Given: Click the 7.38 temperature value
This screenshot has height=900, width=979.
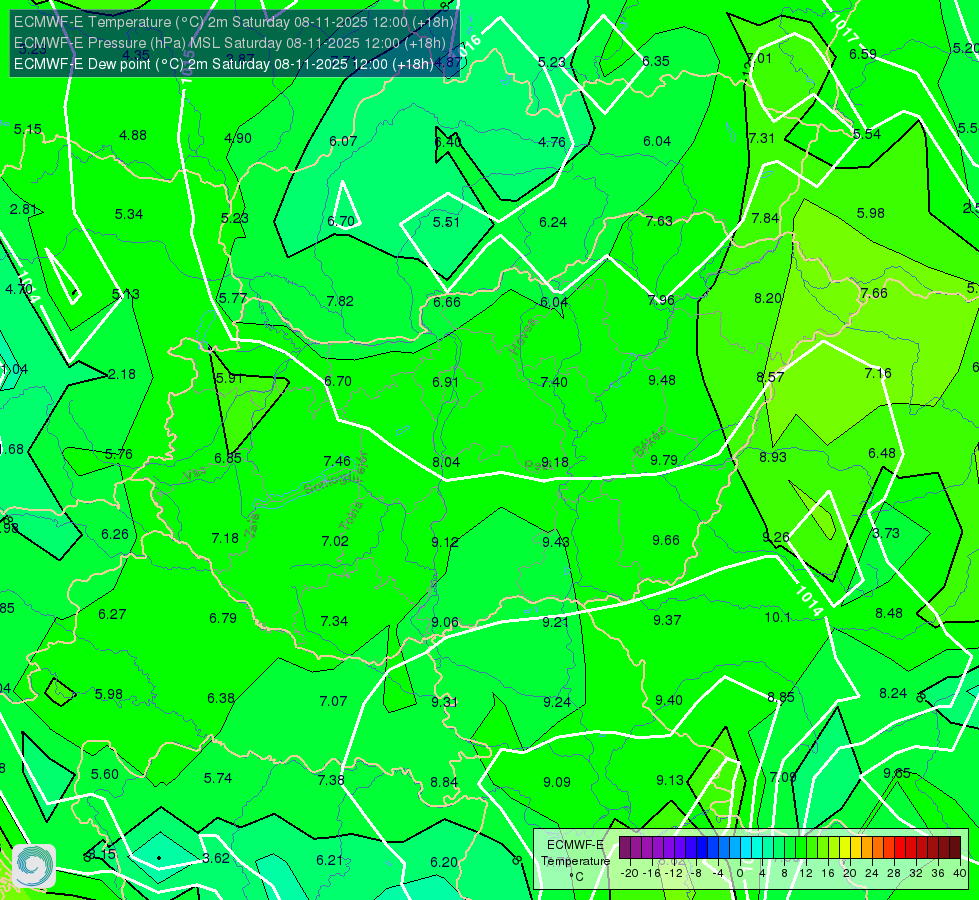Looking at the screenshot, I should click(331, 779).
